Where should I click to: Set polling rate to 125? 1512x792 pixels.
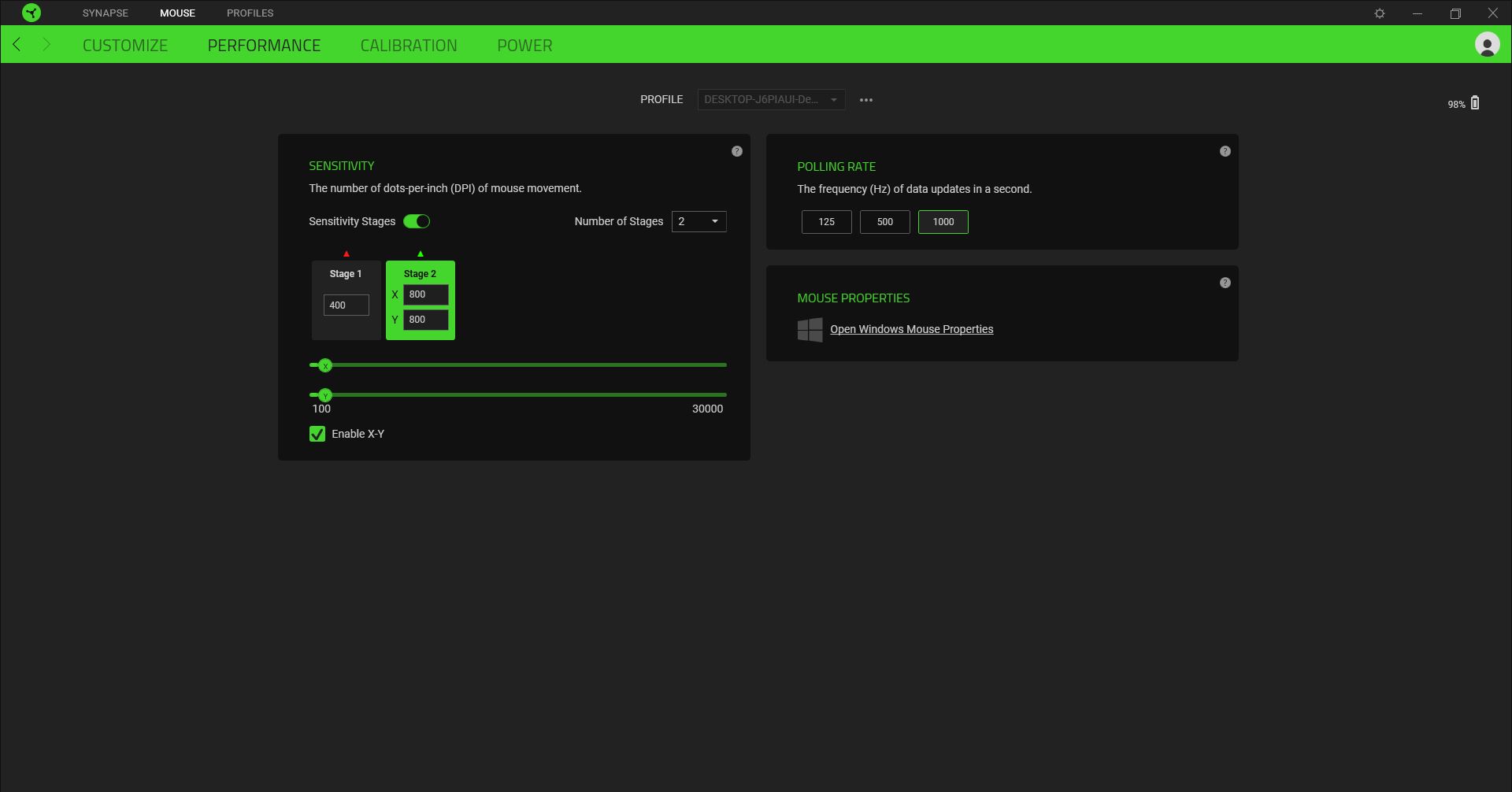tap(826, 222)
